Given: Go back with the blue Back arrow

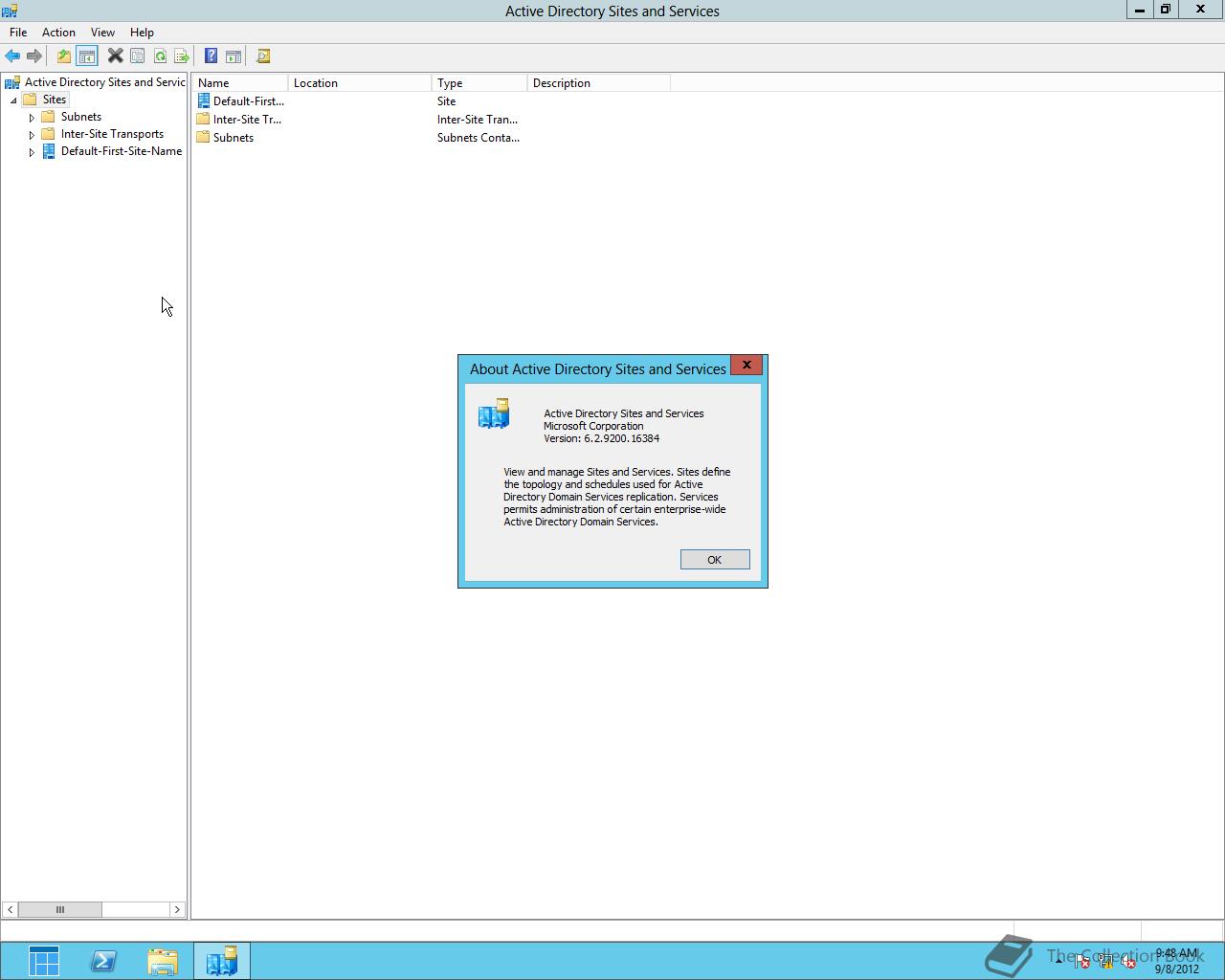Looking at the screenshot, I should 12,56.
